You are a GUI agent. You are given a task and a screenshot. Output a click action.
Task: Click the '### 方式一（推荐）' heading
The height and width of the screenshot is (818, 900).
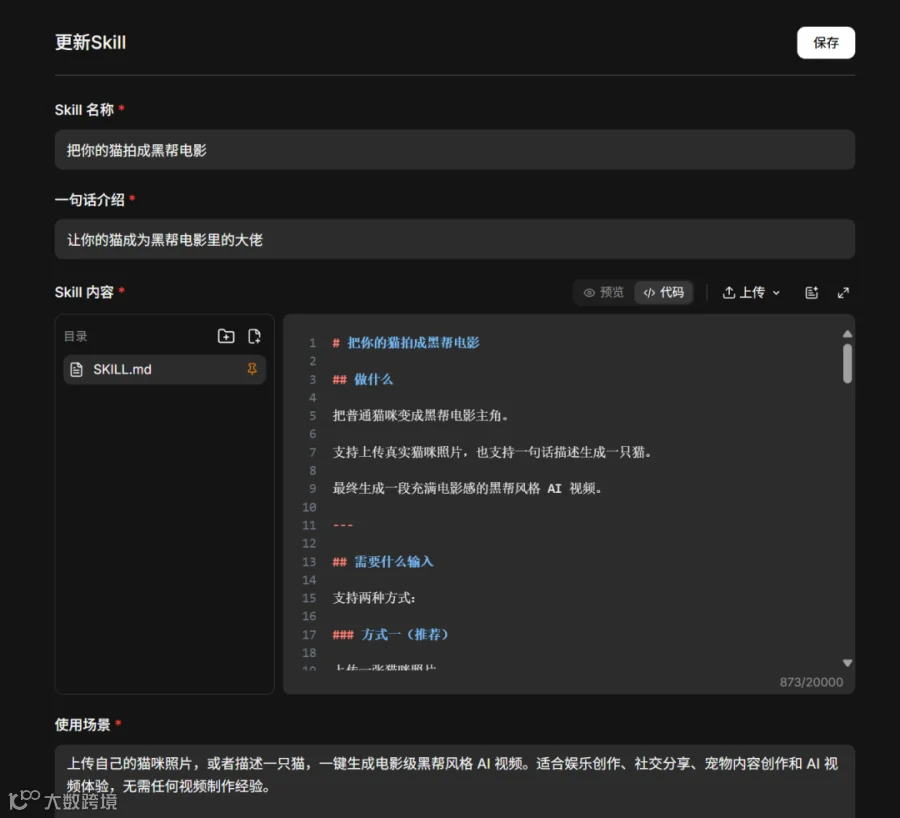[390, 634]
